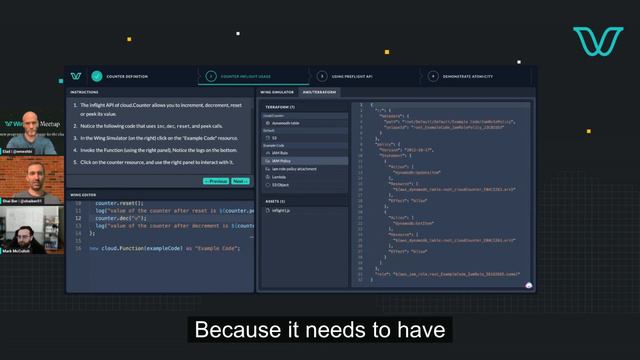
Task: Switch to the AWS/Terraform tab
Action: coord(319,92)
